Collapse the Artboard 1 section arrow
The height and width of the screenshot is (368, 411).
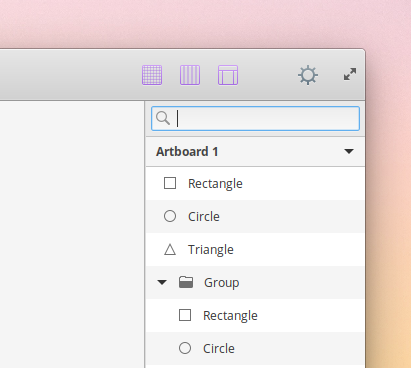pyautogui.click(x=349, y=151)
